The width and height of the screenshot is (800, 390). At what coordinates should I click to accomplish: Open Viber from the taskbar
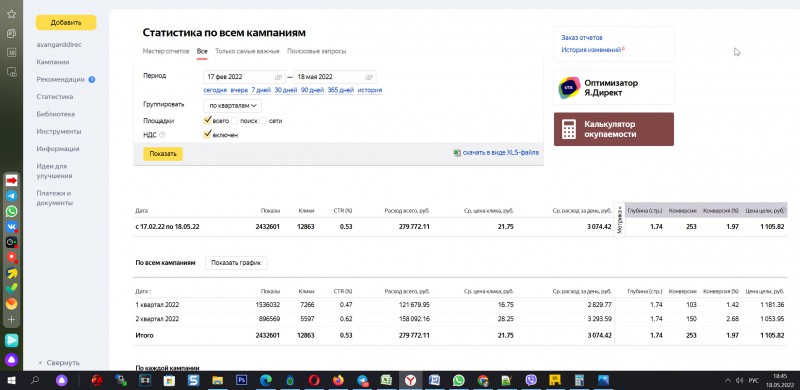[x=531, y=380]
